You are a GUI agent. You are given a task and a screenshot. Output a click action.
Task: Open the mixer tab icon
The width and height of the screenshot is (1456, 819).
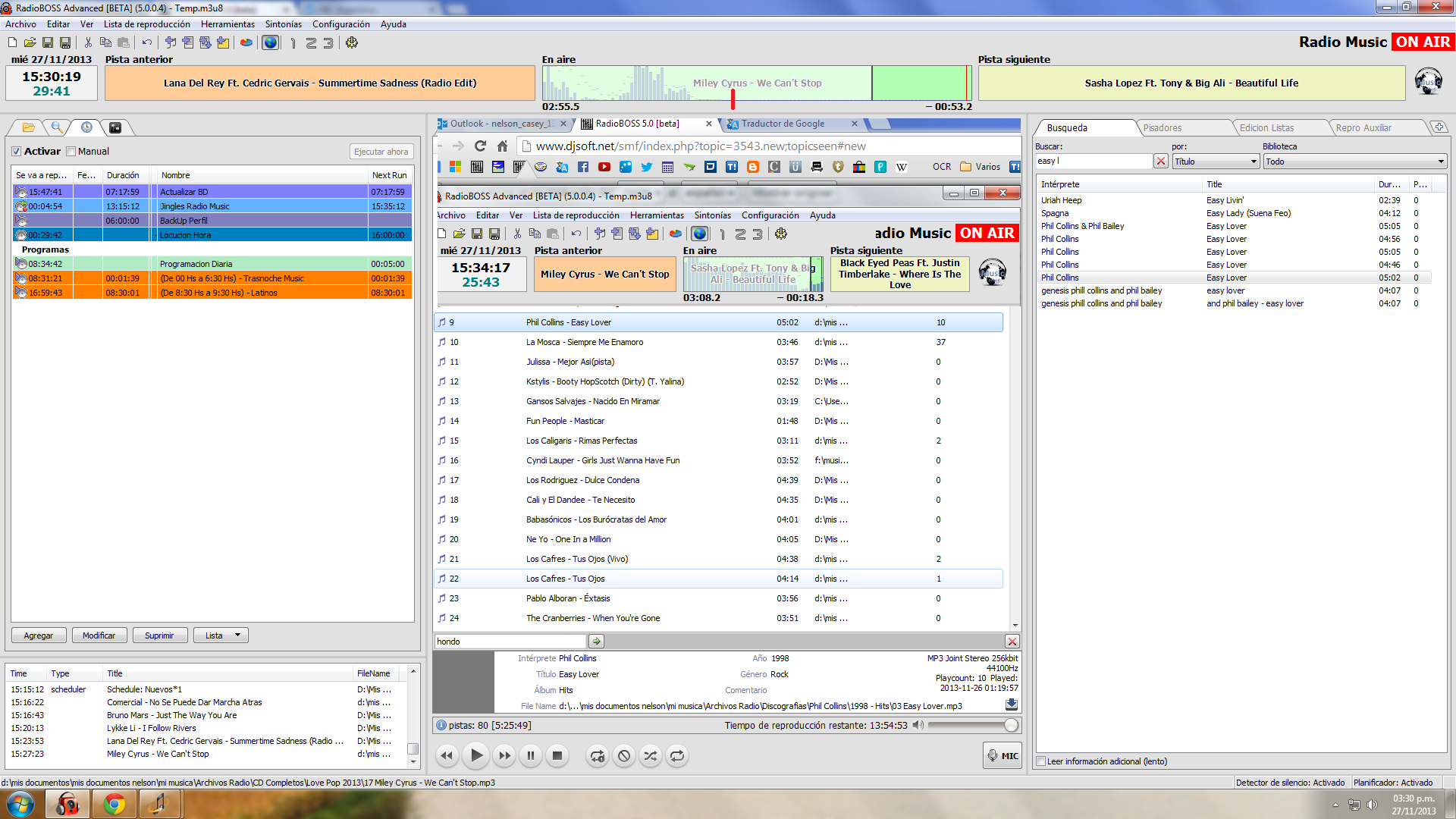click(x=115, y=127)
